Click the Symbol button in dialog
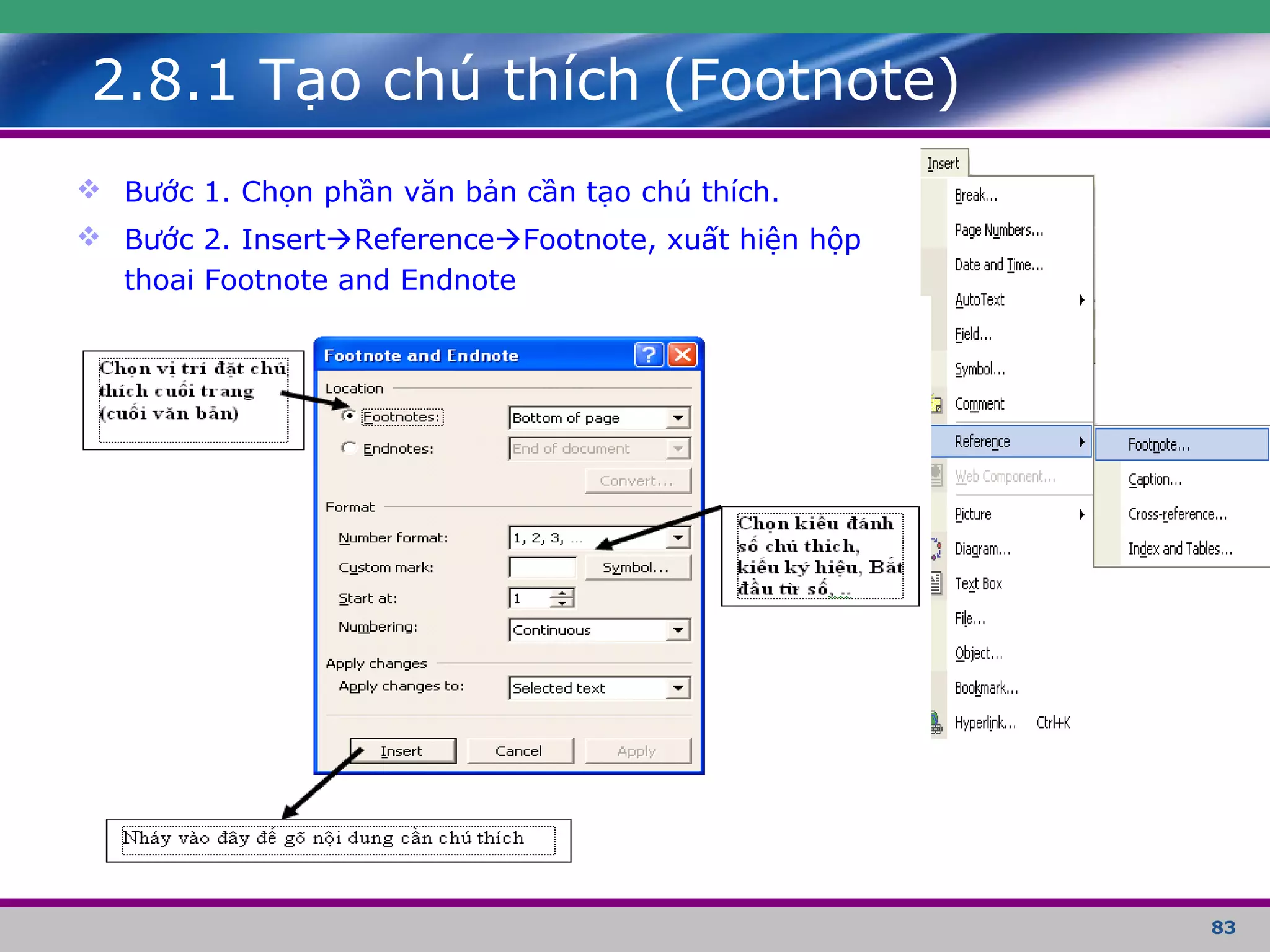 pyautogui.click(x=637, y=567)
